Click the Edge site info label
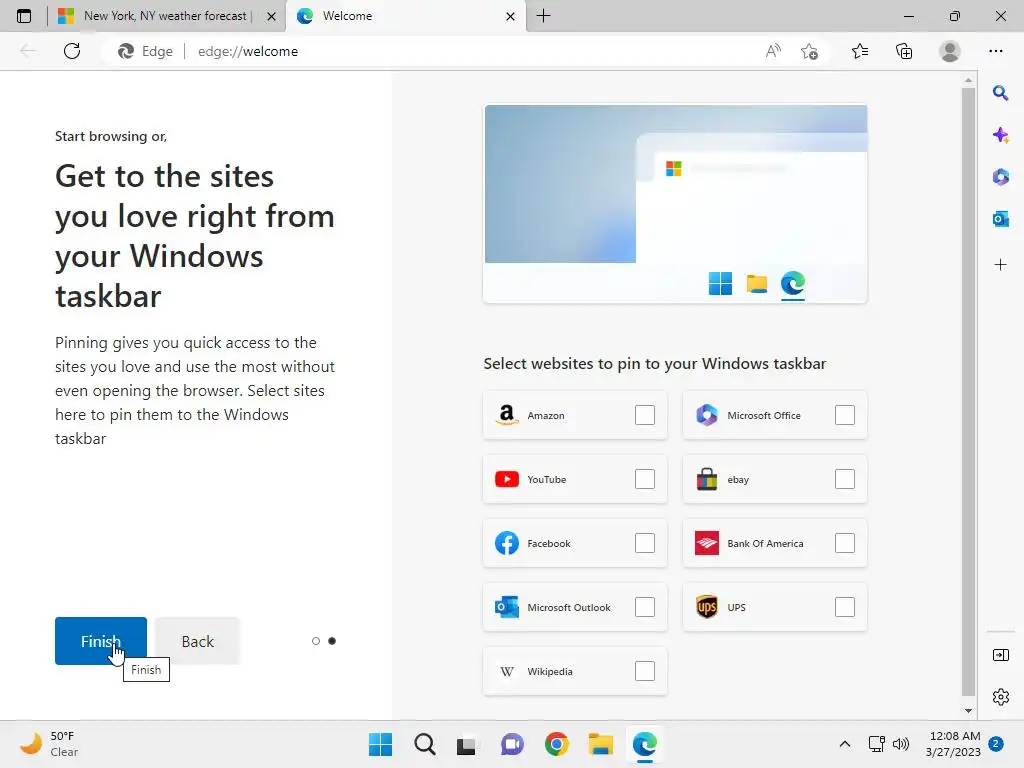Screen dimensions: 1024x768 pyautogui.click(x=145, y=51)
